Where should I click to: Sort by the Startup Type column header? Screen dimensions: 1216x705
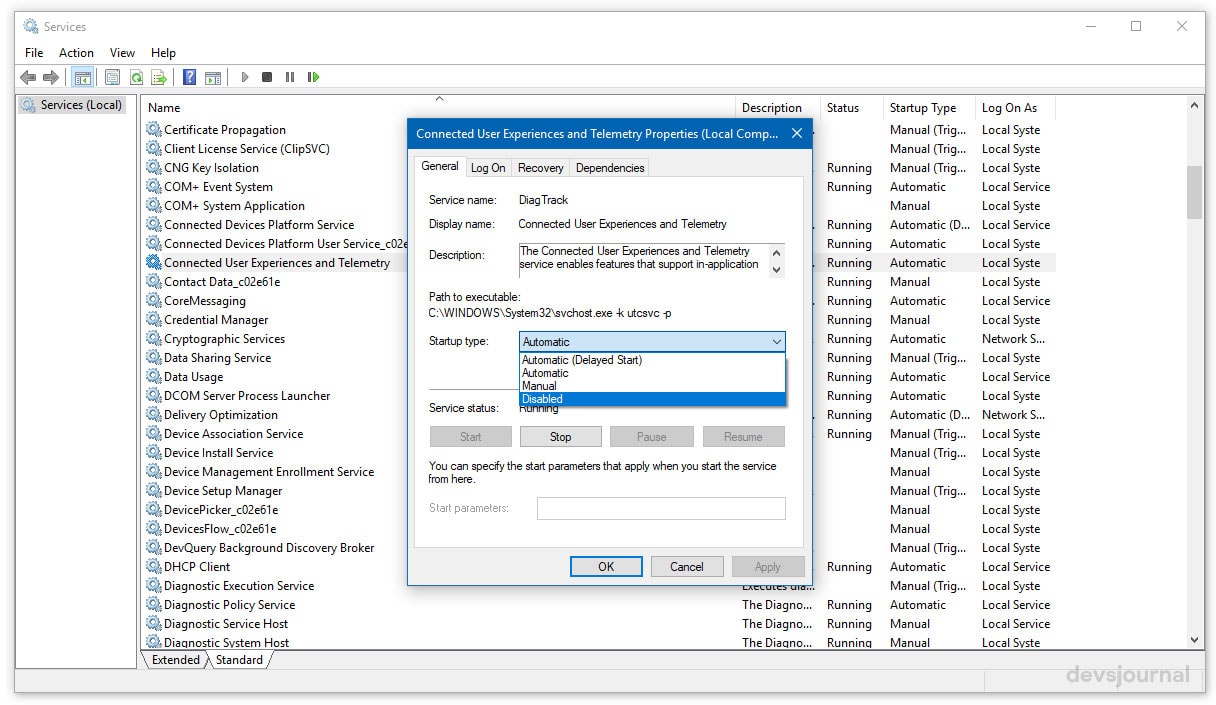click(930, 108)
